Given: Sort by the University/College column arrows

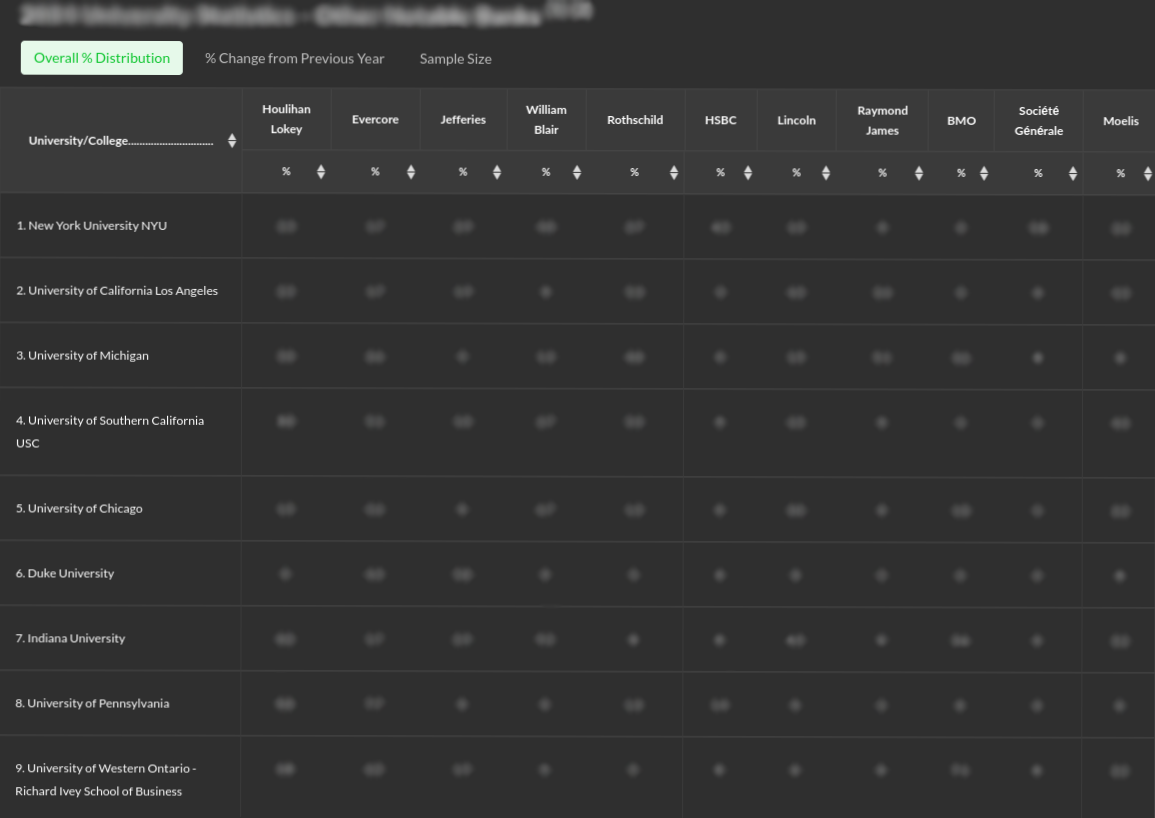Looking at the screenshot, I should coord(232,141).
